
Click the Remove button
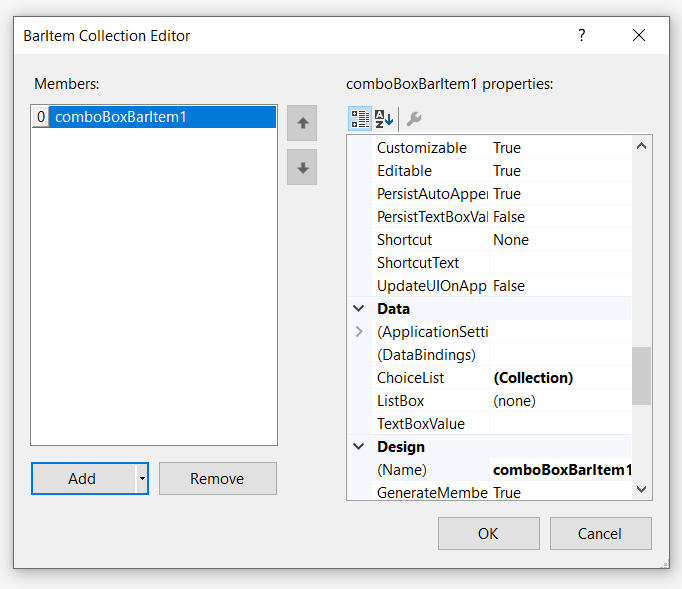coord(217,479)
